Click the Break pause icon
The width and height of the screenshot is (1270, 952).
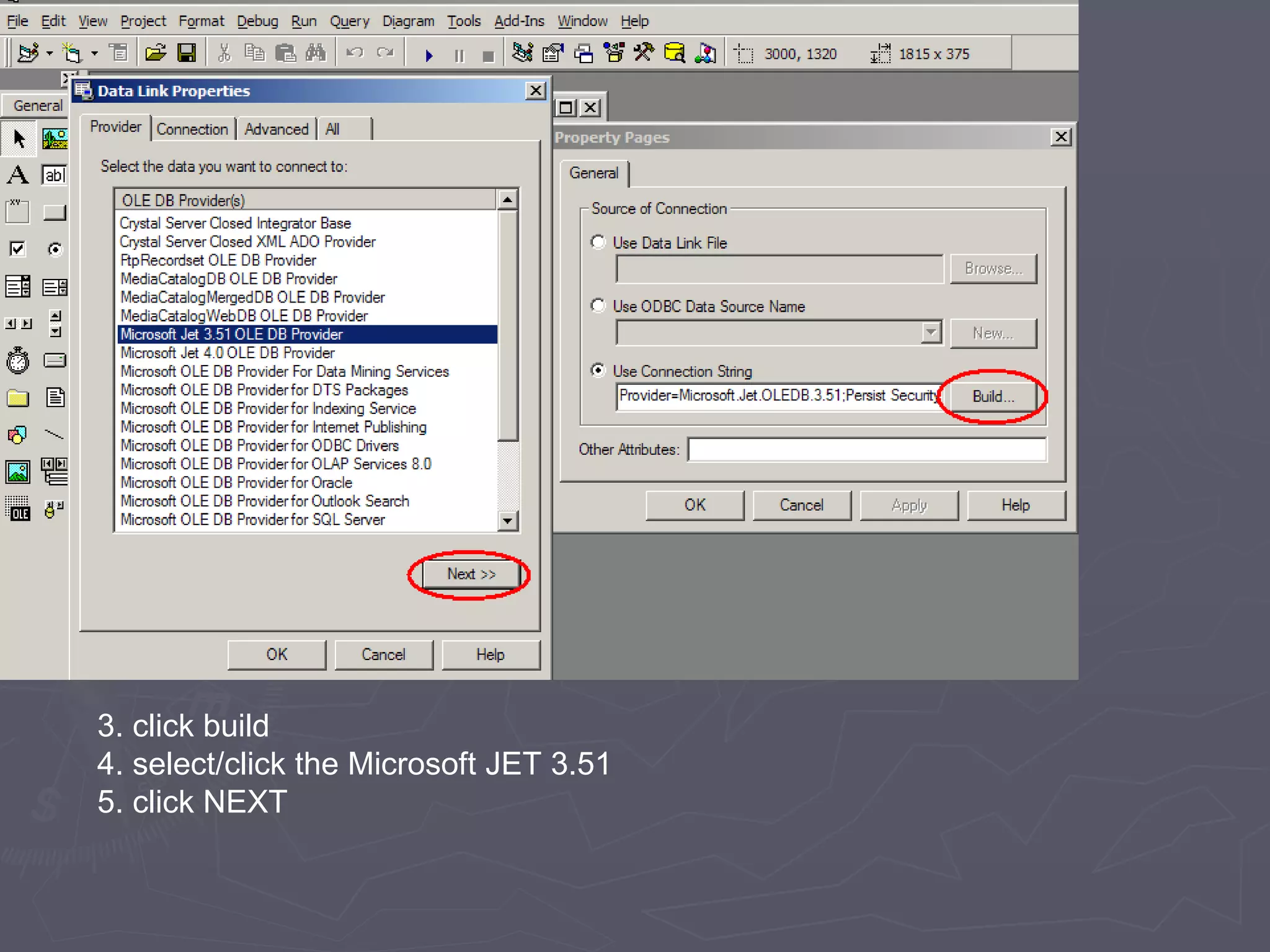(x=459, y=56)
